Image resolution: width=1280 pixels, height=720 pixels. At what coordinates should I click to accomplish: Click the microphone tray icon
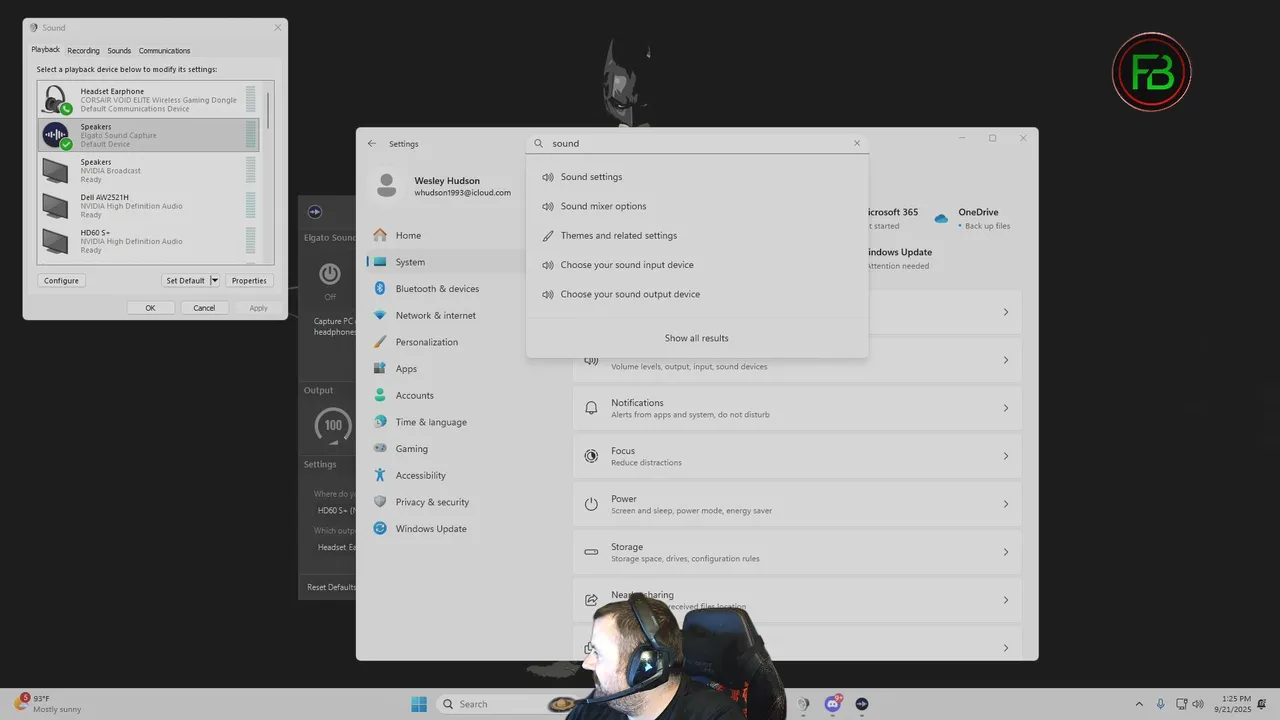pyautogui.click(x=1161, y=704)
